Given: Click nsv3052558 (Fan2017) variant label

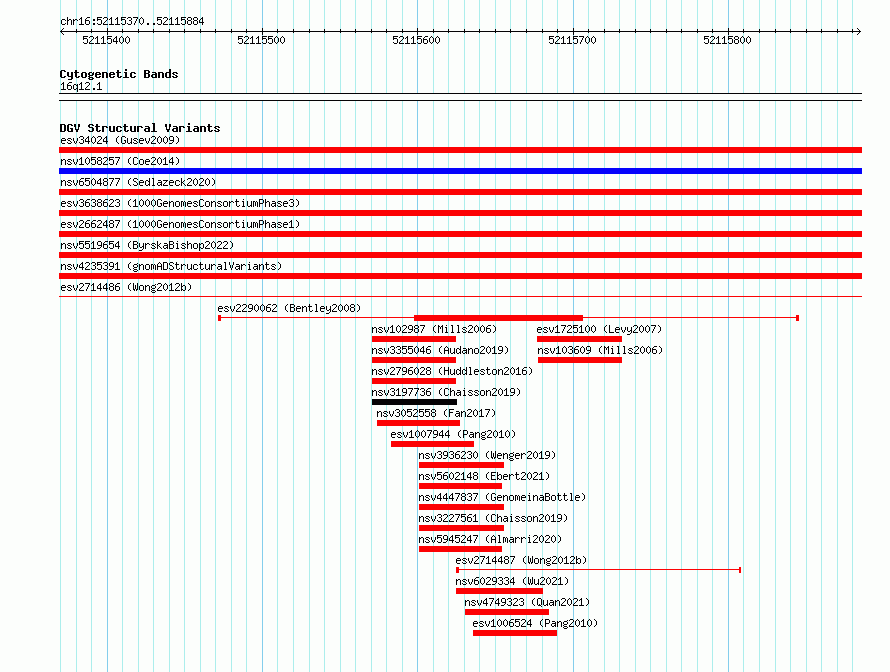Looking at the screenshot, I should click(436, 413).
